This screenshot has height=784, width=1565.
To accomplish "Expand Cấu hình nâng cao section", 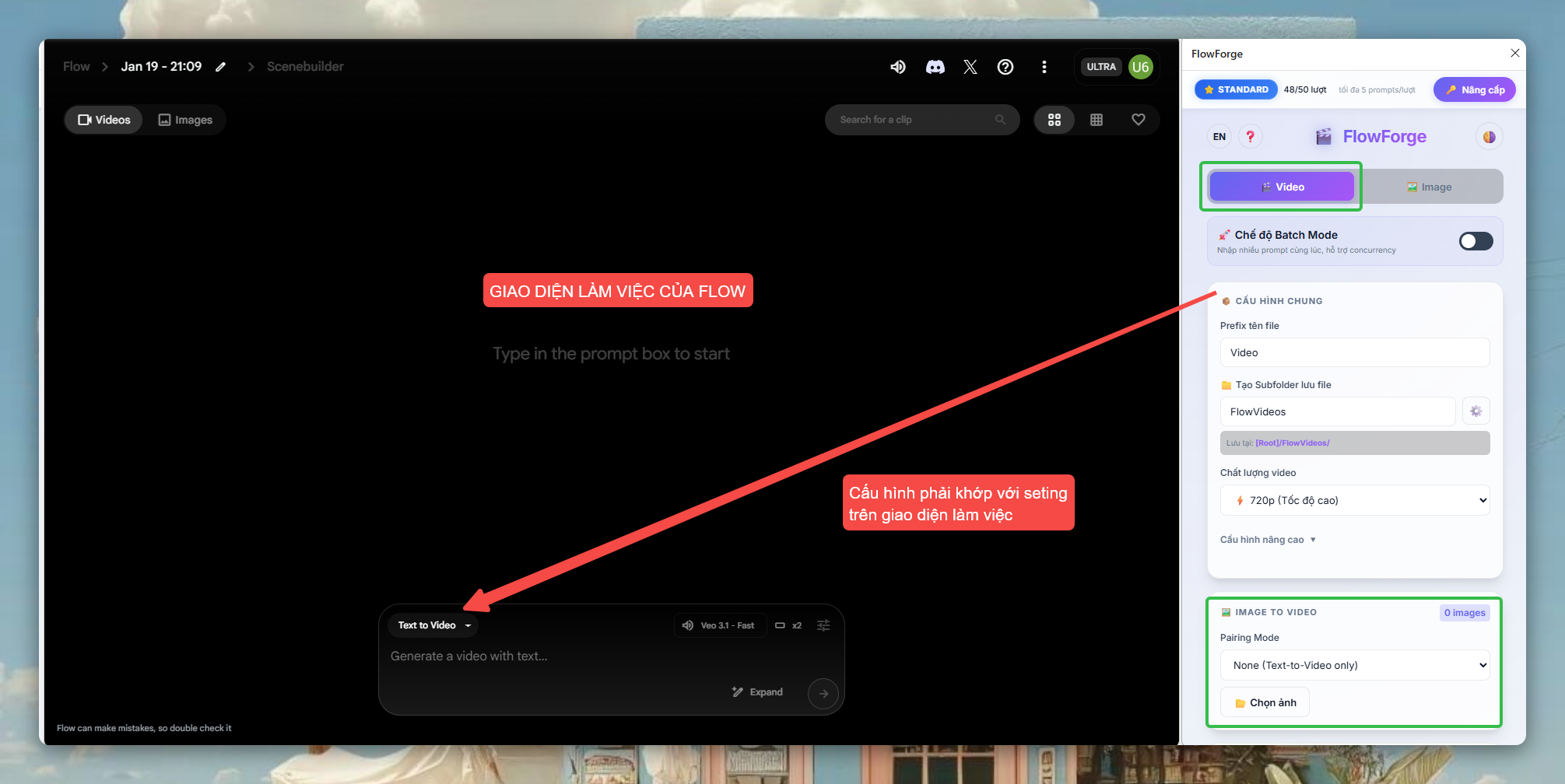I will point(1267,540).
